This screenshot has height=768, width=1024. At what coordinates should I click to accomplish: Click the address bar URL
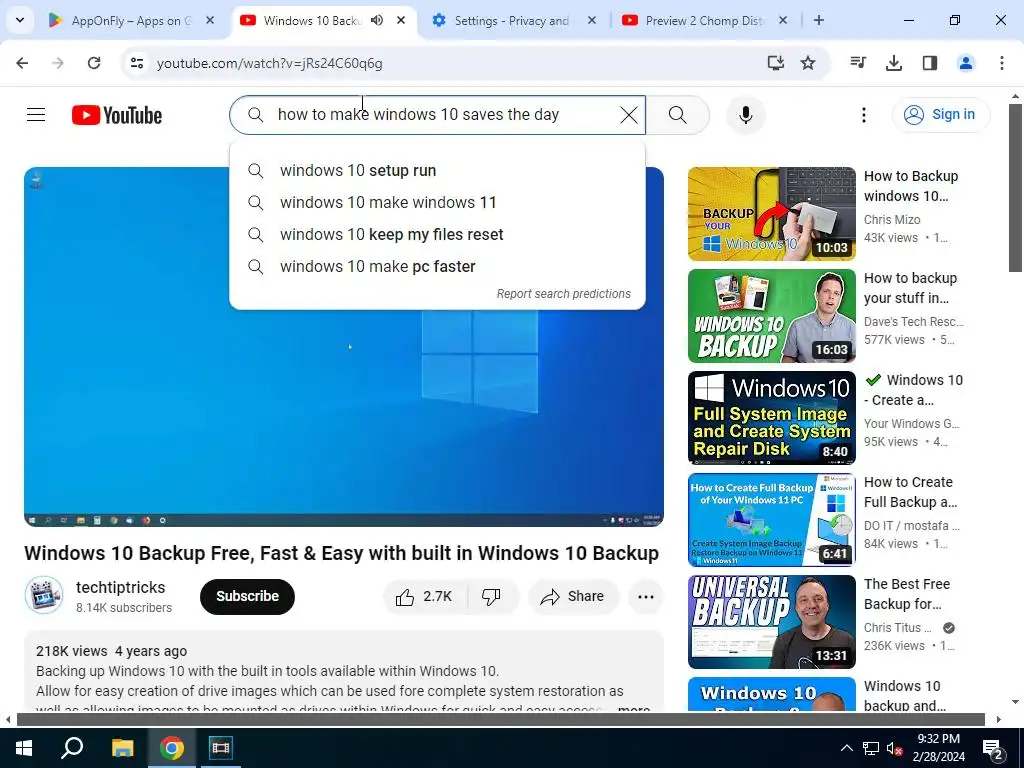coord(270,63)
